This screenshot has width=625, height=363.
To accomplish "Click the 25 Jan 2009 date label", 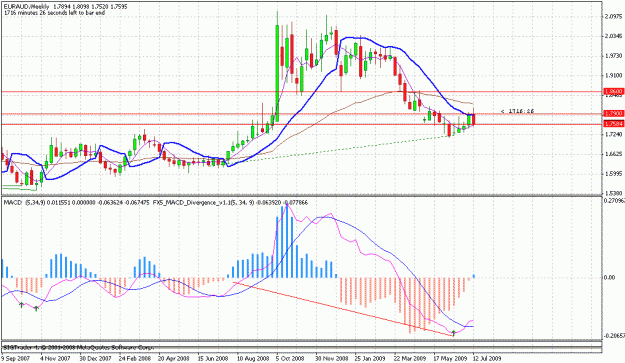I will (x=370, y=358).
